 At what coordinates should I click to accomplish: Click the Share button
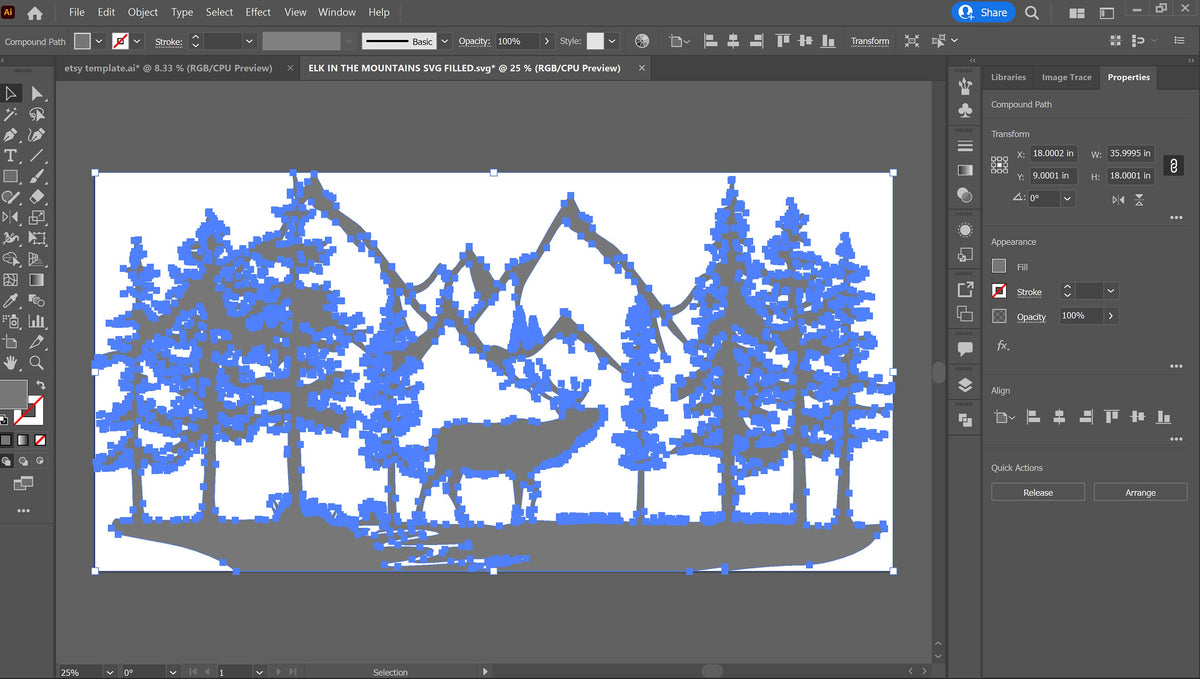(984, 12)
